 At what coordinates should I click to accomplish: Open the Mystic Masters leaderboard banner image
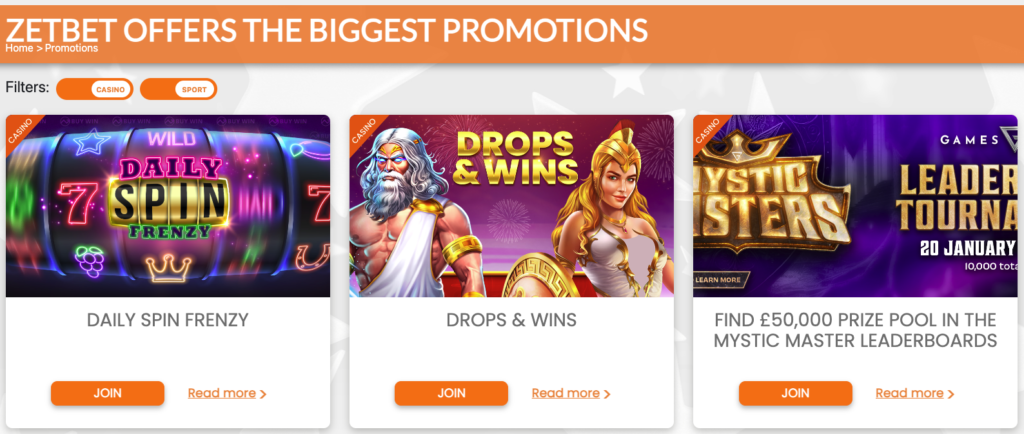[x=855, y=206]
